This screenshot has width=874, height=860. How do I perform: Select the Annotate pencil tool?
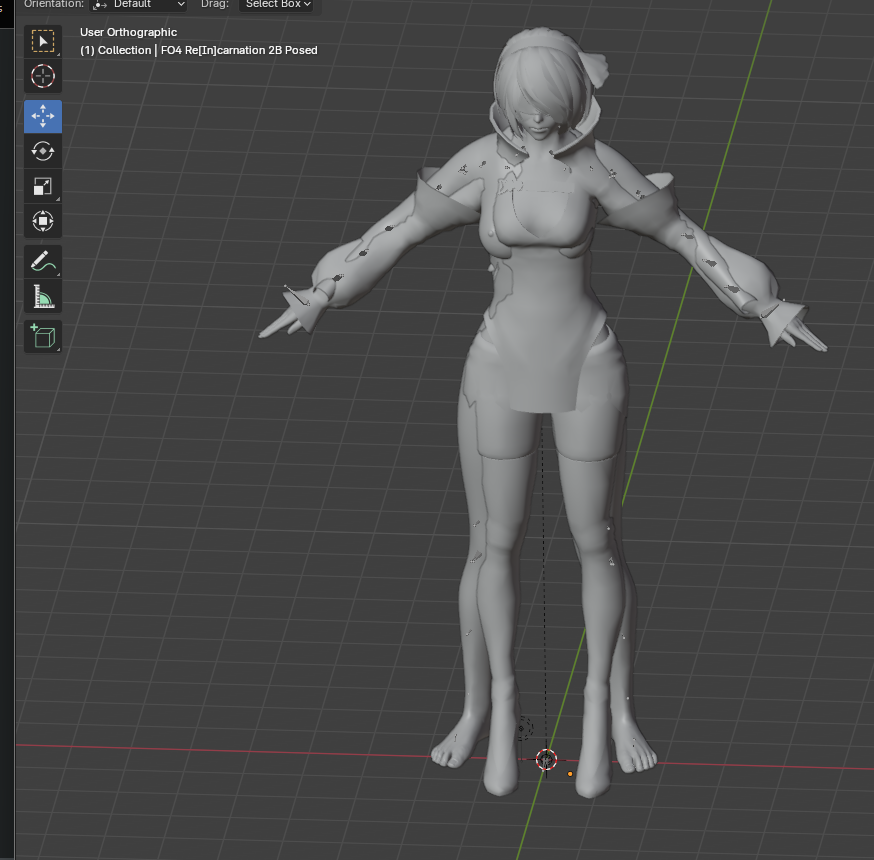[x=43, y=261]
